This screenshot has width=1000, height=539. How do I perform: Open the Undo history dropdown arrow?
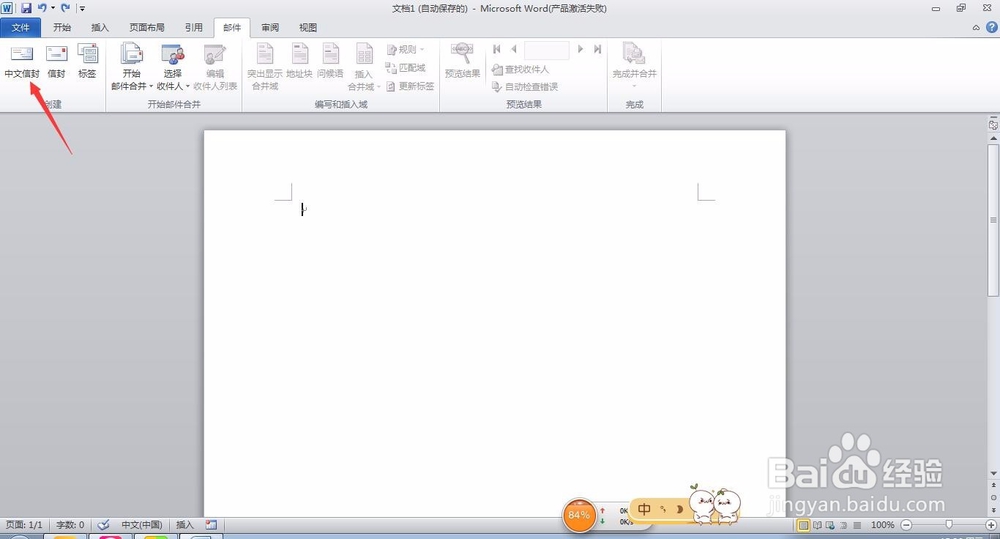(52, 8)
